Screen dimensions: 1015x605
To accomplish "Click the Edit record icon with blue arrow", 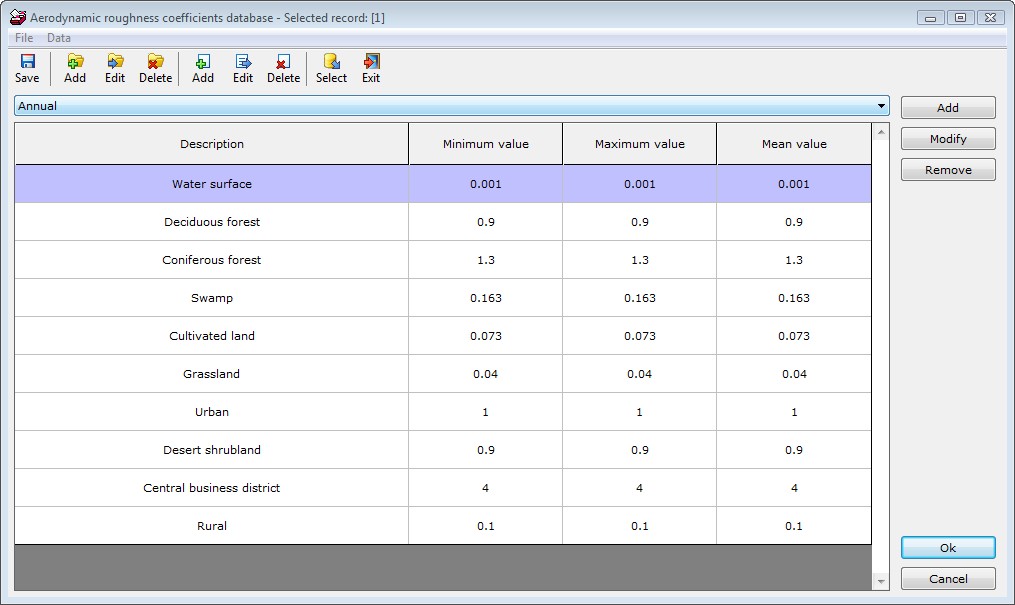I will (x=243, y=62).
